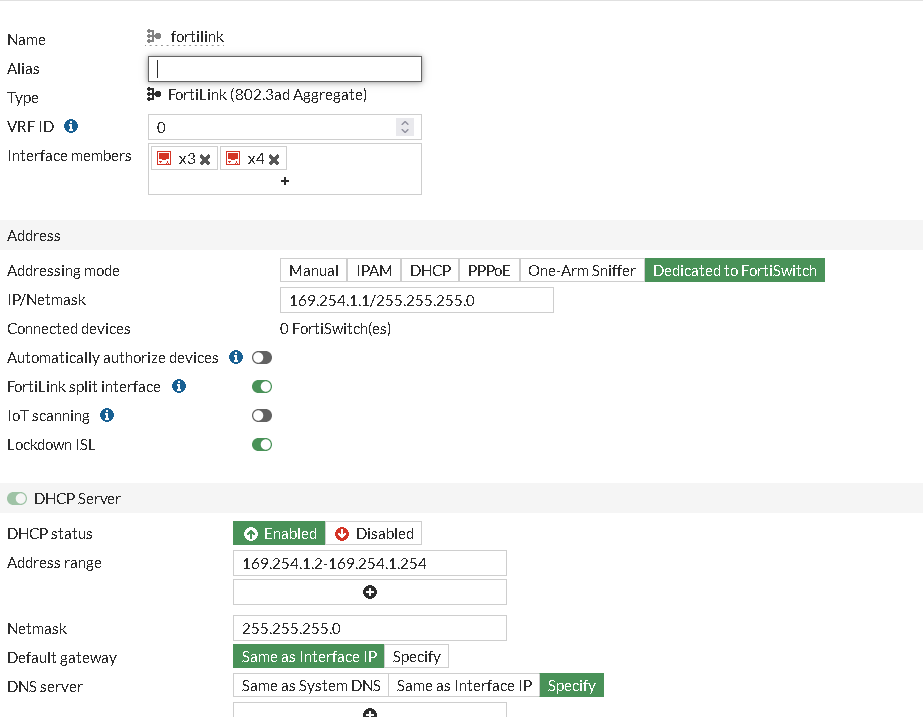Toggle IoT scanning on

pyautogui.click(x=262, y=415)
